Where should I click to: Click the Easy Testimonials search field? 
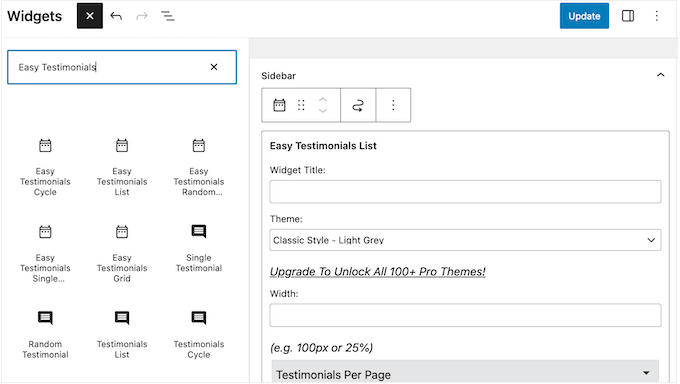point(122,67)
